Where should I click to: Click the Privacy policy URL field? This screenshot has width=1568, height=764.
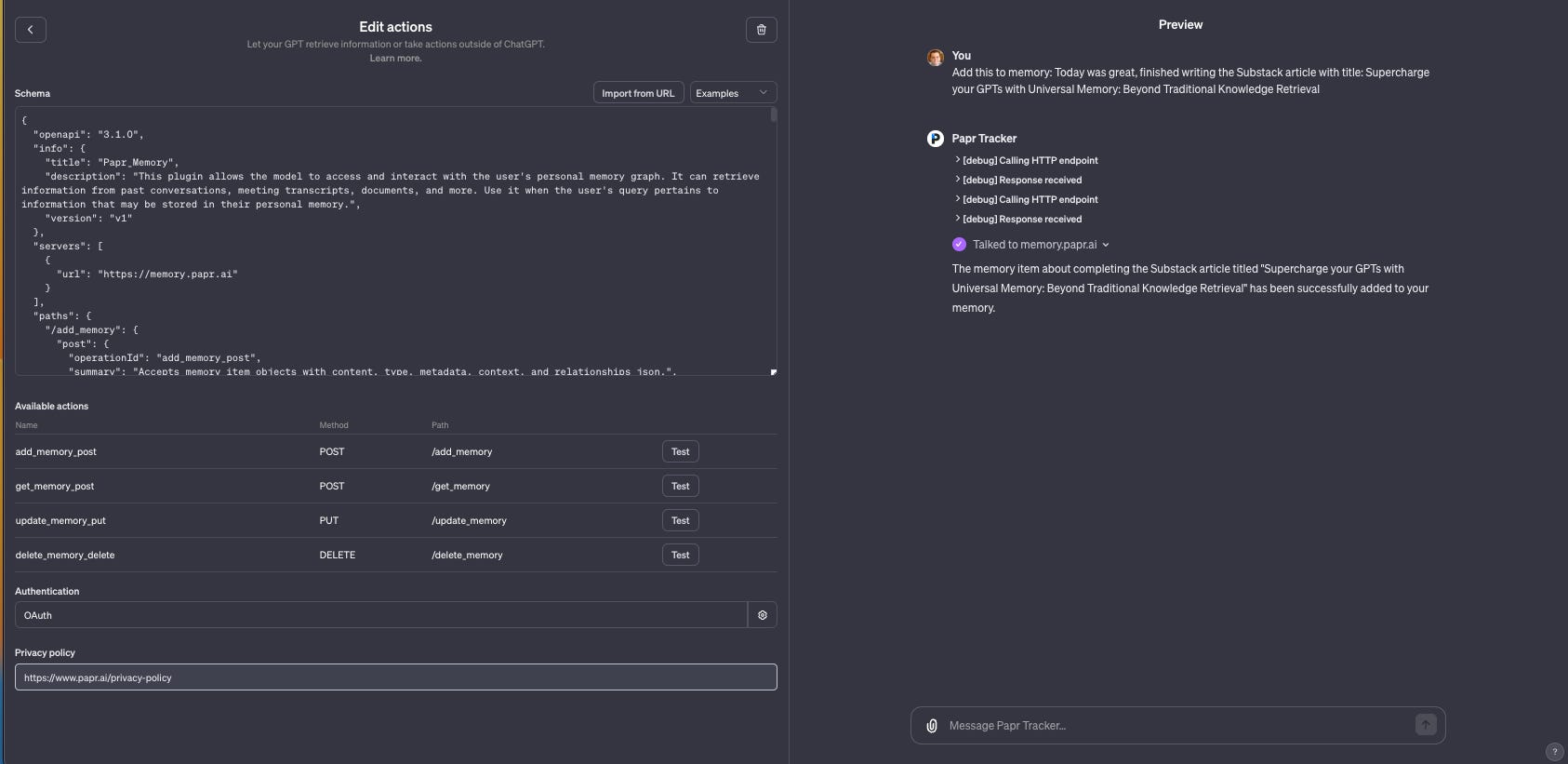click(395, 677)
